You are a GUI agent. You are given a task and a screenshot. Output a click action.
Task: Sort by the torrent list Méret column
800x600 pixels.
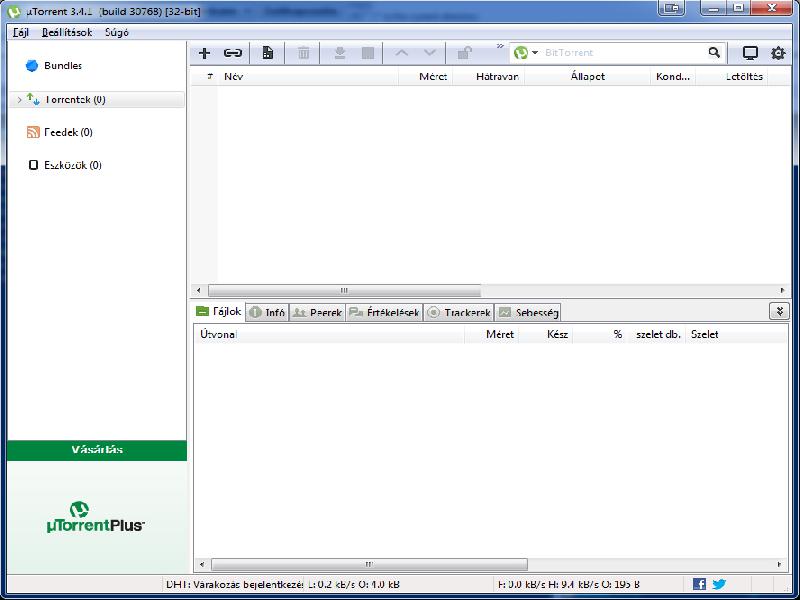tap(426, 77)
